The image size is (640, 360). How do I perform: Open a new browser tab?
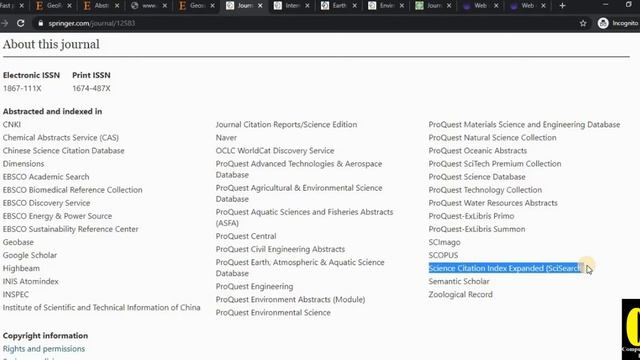(x=562, y=6)
